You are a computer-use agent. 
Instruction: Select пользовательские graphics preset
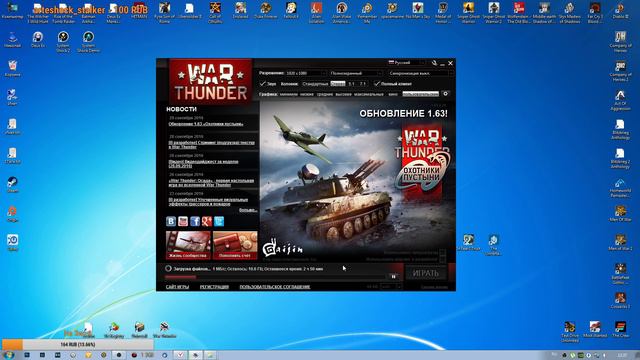(420, 94)
